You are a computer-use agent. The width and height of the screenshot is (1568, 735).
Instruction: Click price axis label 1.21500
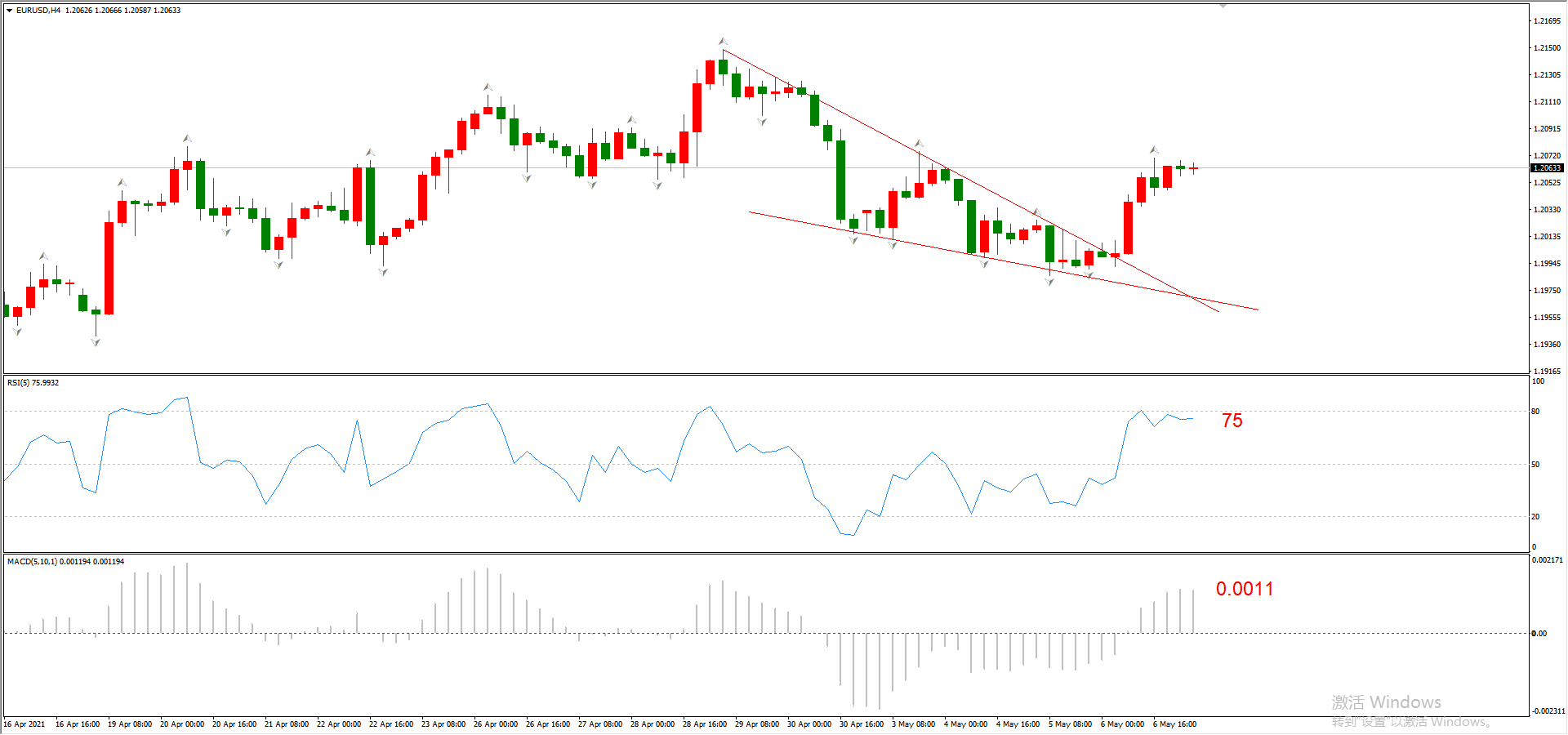1547,48
